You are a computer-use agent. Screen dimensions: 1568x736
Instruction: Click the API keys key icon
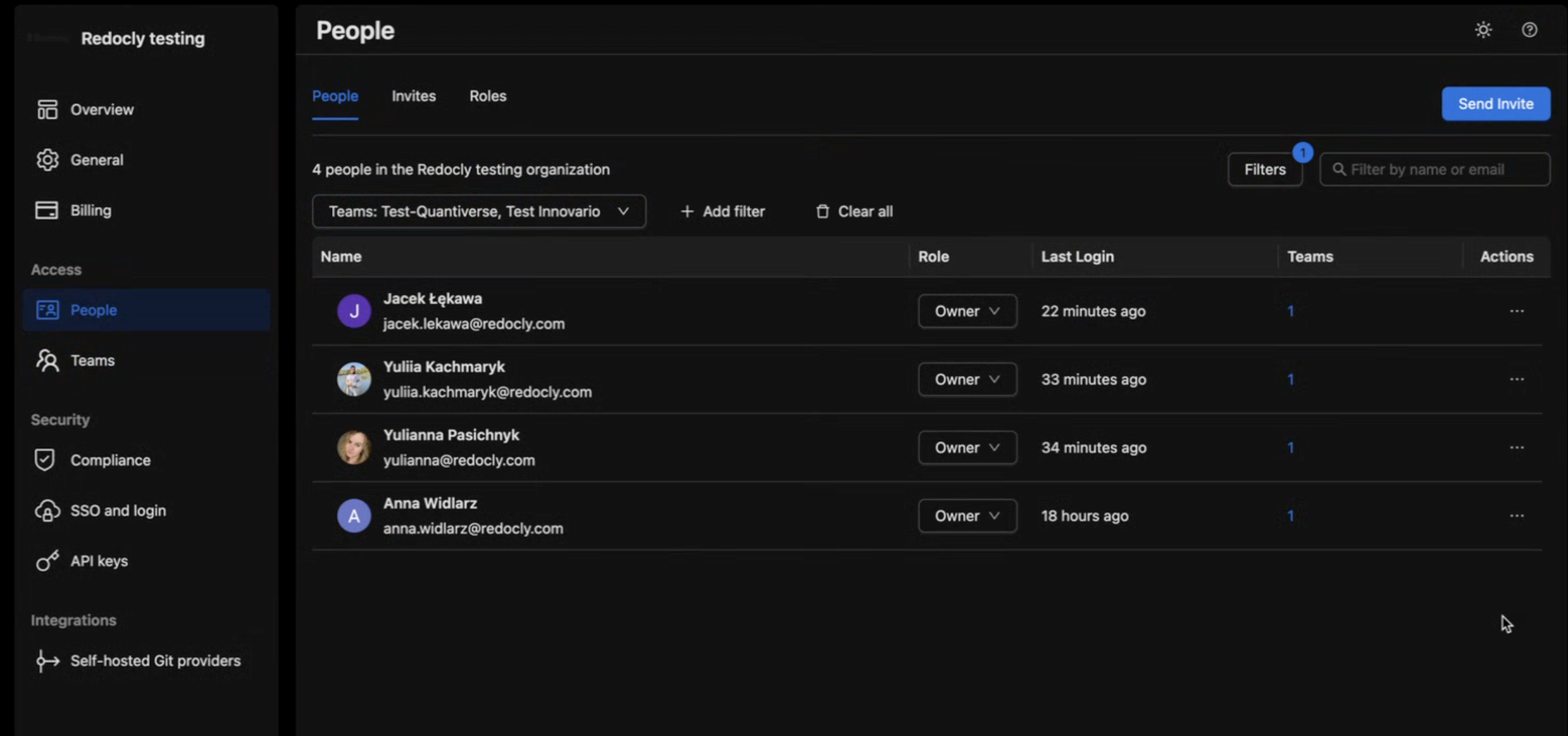(47, 560)
